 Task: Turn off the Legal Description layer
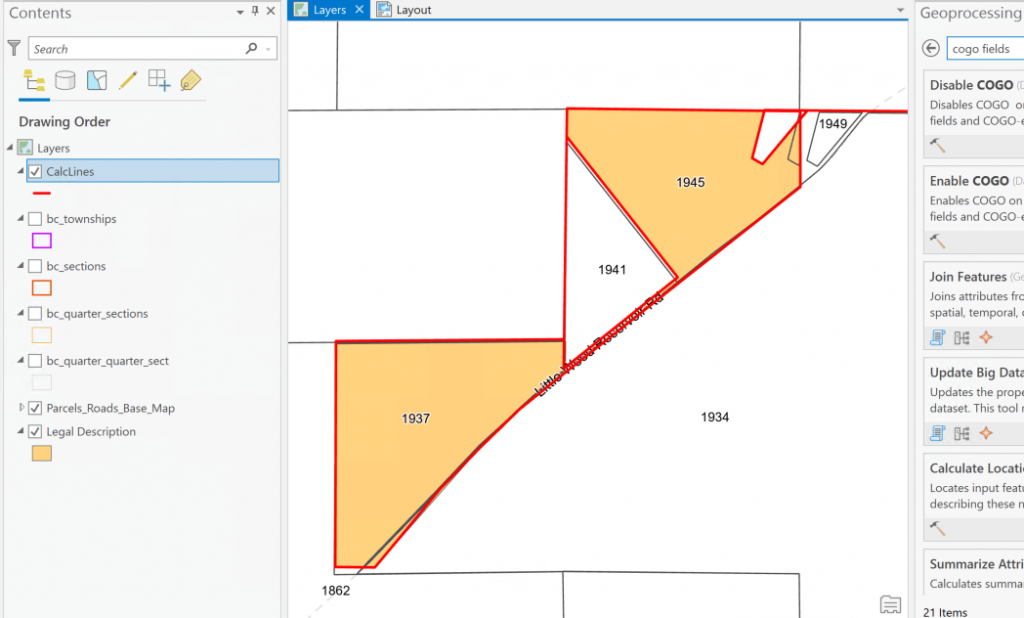[x=35, y=432]
